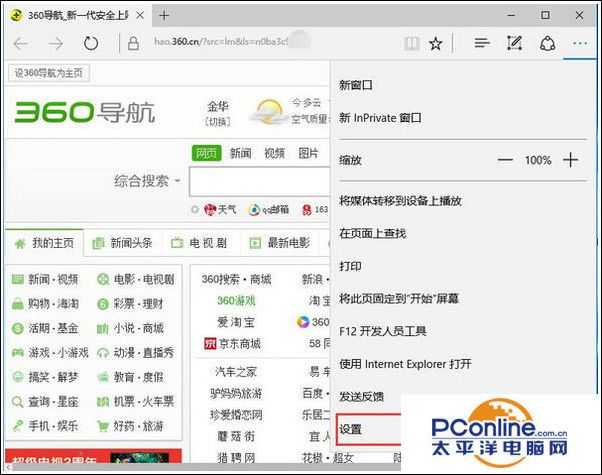Expand the 综合搜索 dropdown
This screenshot has height=475, width=602.
[147, 181]
